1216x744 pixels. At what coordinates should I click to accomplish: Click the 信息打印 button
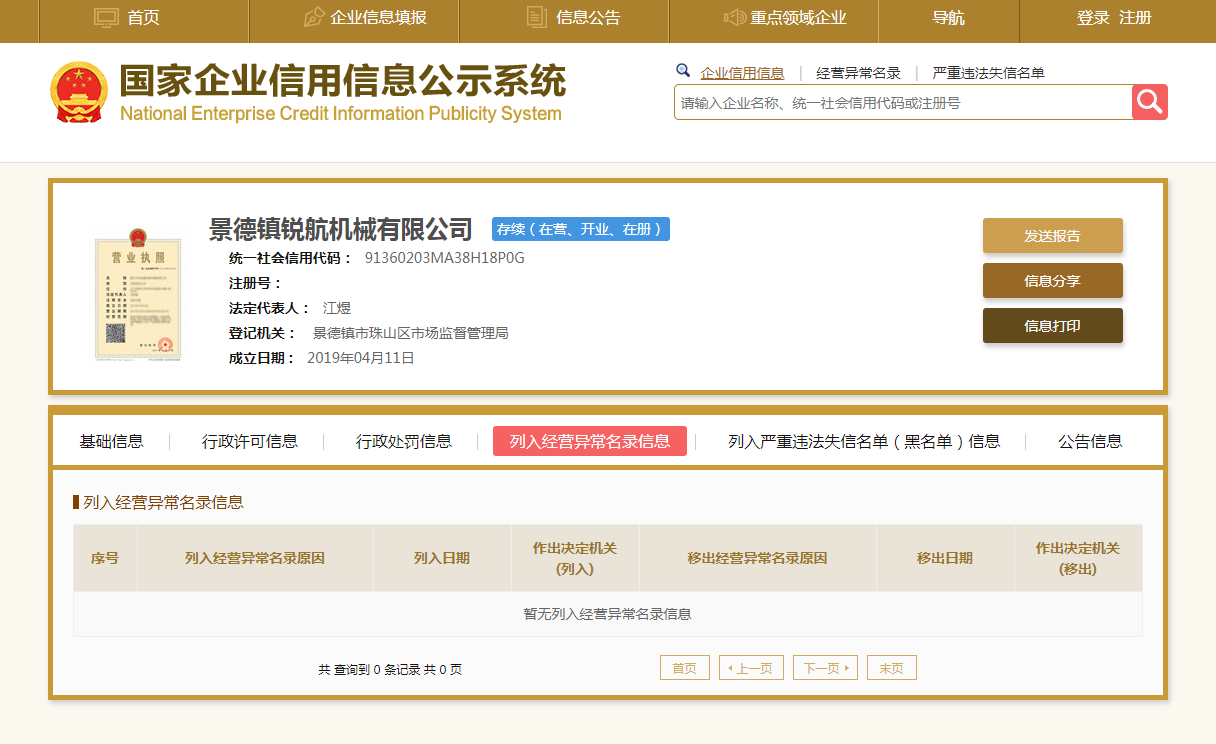coord(1053,326)
